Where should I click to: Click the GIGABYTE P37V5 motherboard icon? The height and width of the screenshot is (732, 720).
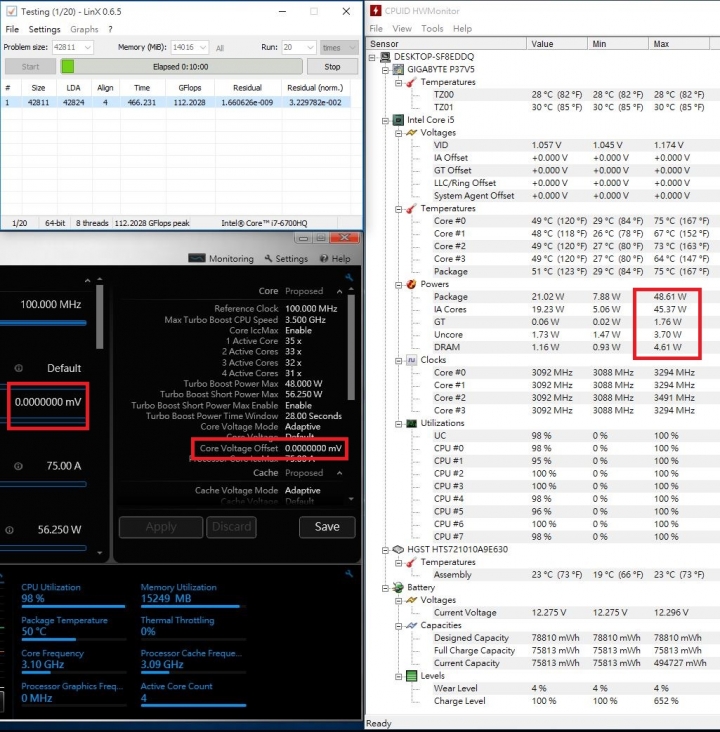tap(398, 70)
